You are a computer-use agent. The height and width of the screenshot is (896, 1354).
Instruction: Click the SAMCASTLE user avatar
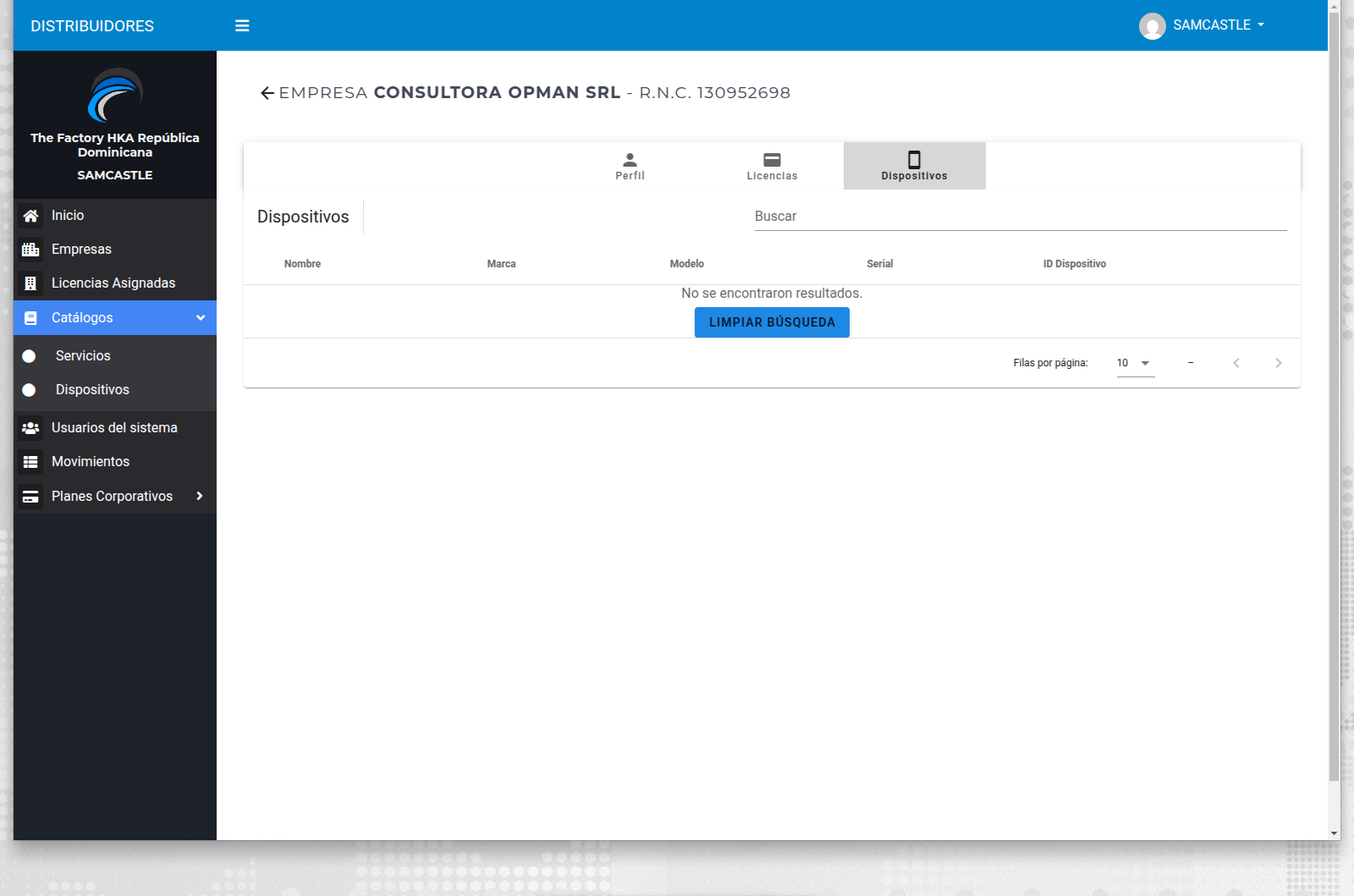tap(1152, 26)
